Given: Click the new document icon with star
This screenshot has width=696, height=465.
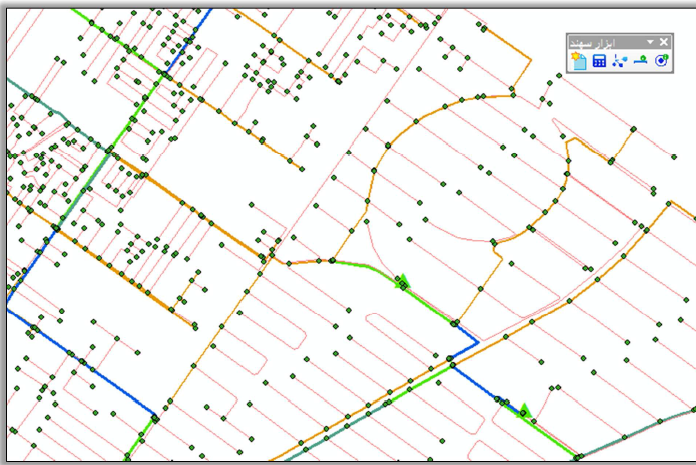Looking at the screenshot, I should point(578,61).
